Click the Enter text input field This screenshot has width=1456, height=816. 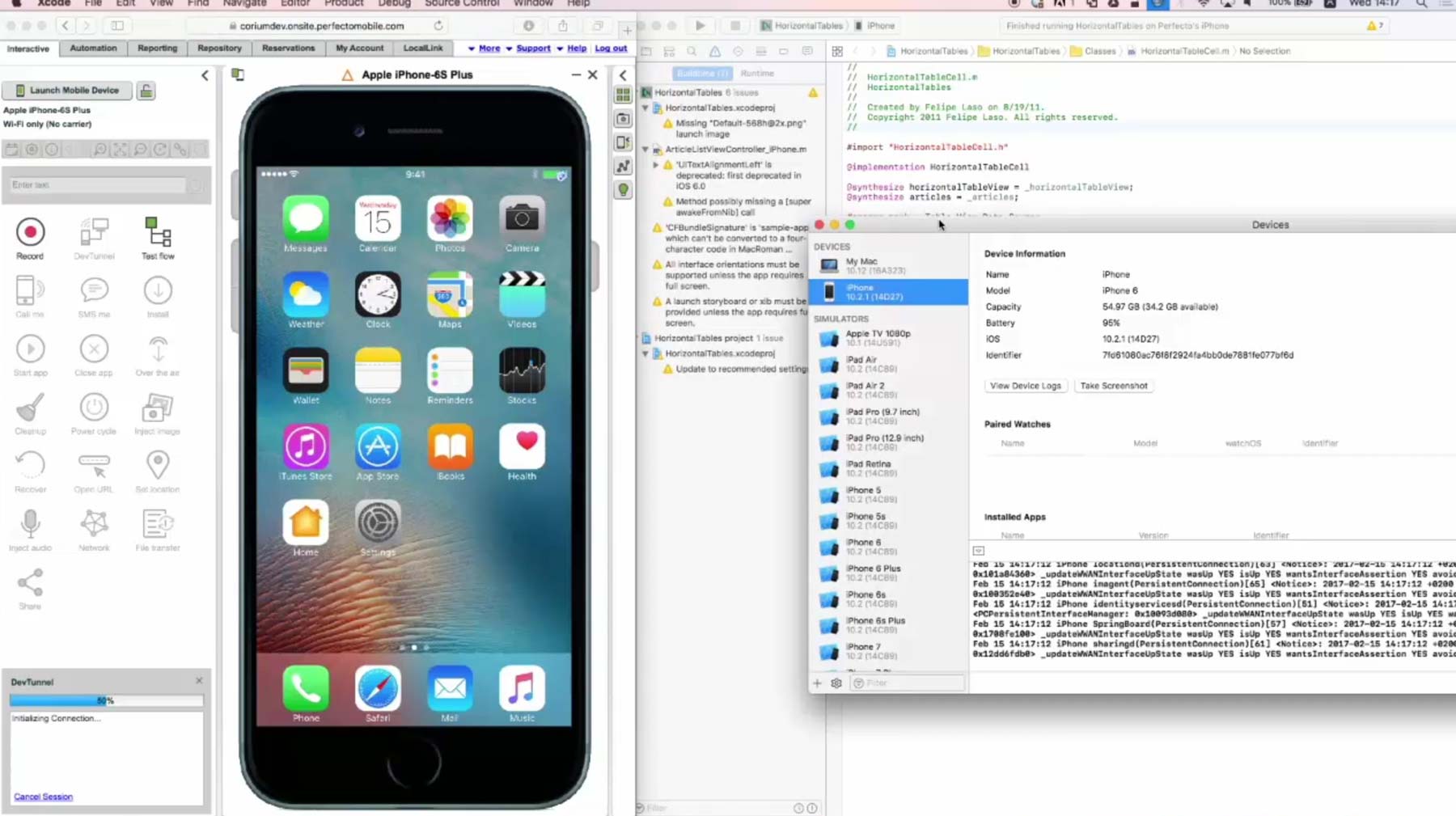[97, 185]
